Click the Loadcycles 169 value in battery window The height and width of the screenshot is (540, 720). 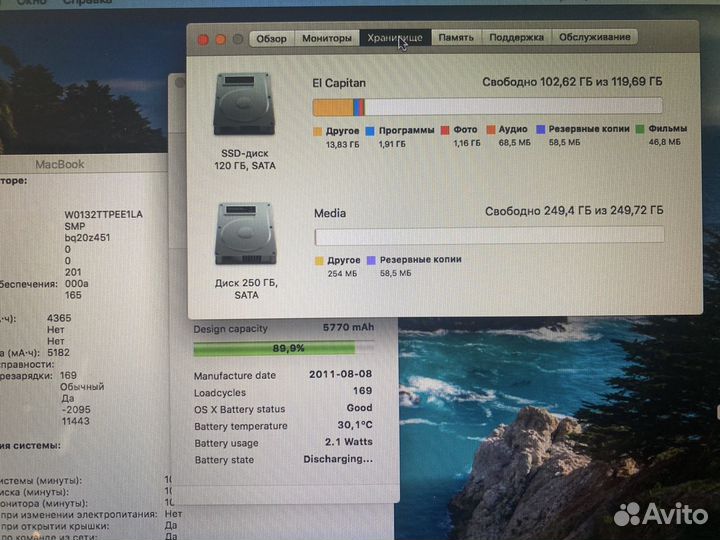(x=362, y=391)
